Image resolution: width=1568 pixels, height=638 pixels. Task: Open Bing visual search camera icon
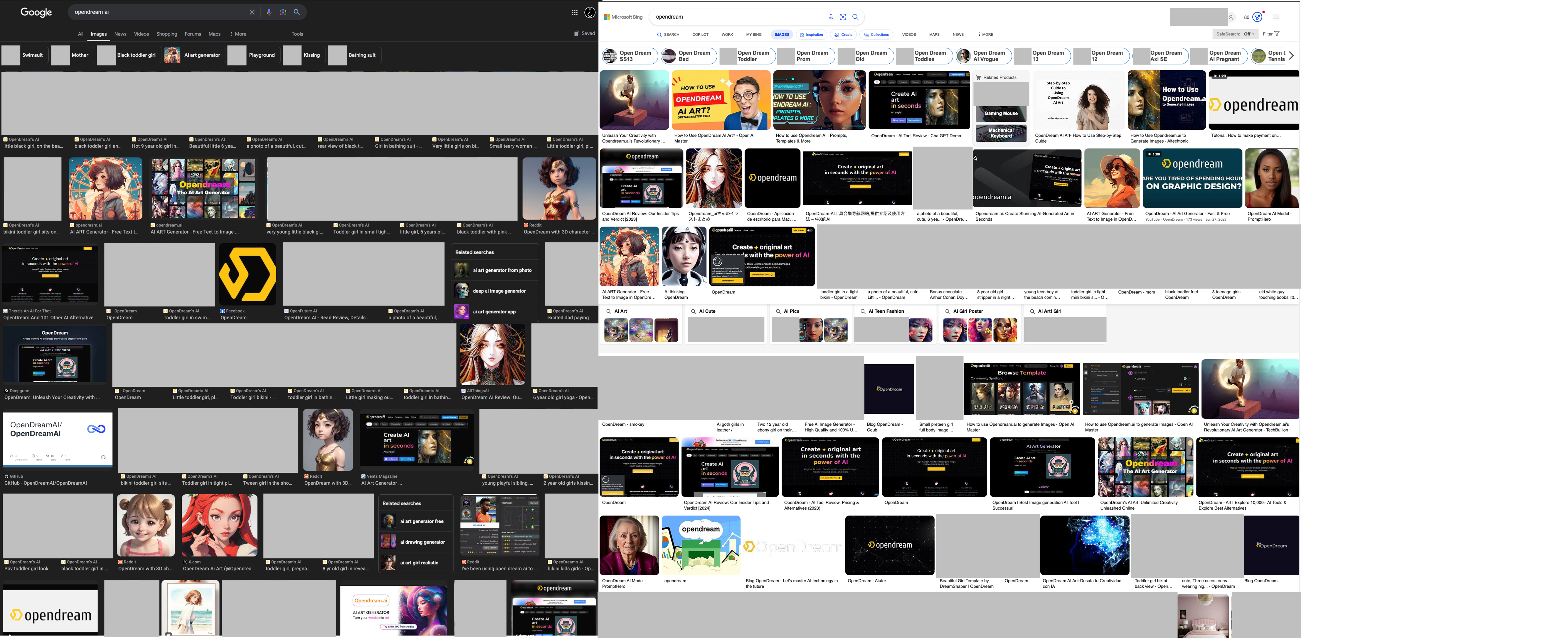click(843, 17)
